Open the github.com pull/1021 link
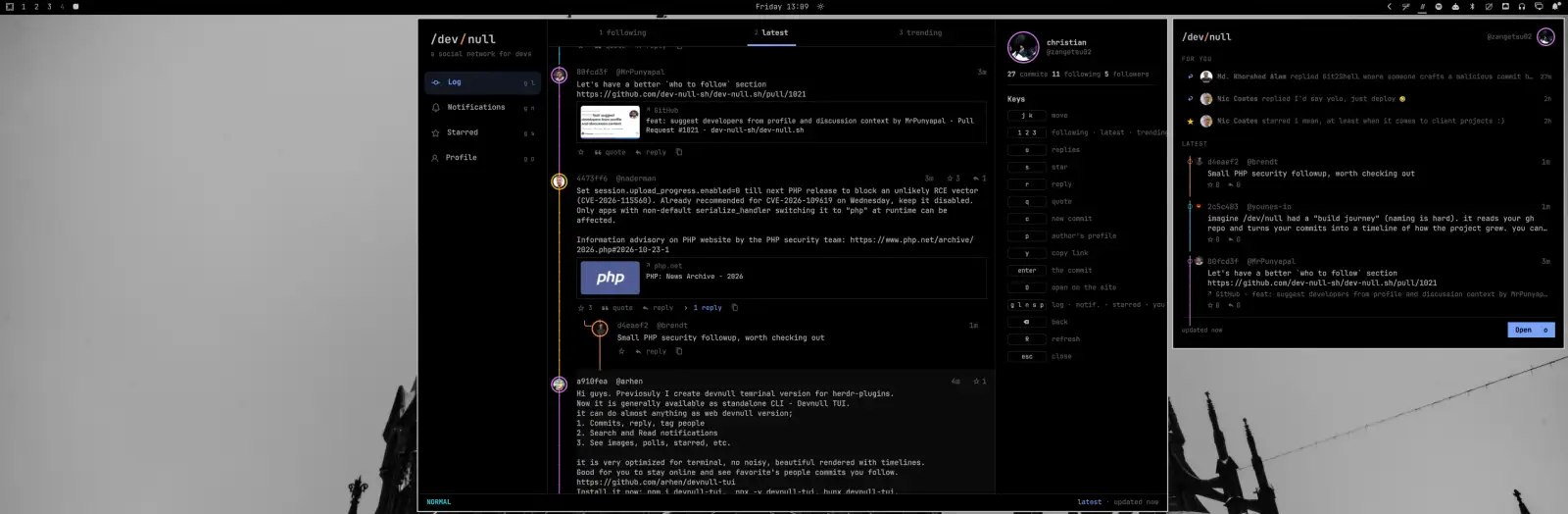1568x514 pixels. point(691,94)
